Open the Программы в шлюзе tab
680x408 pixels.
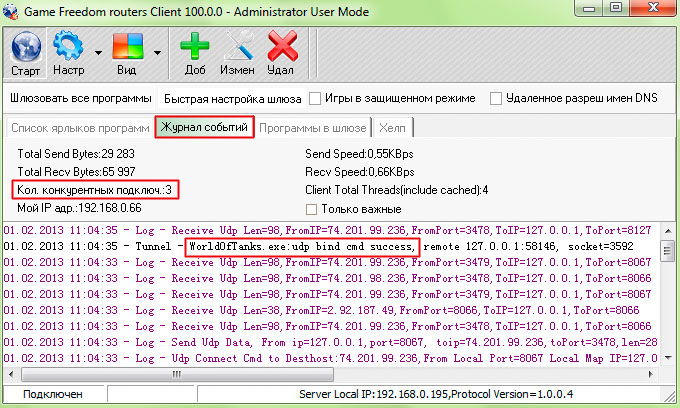(313, 128)
